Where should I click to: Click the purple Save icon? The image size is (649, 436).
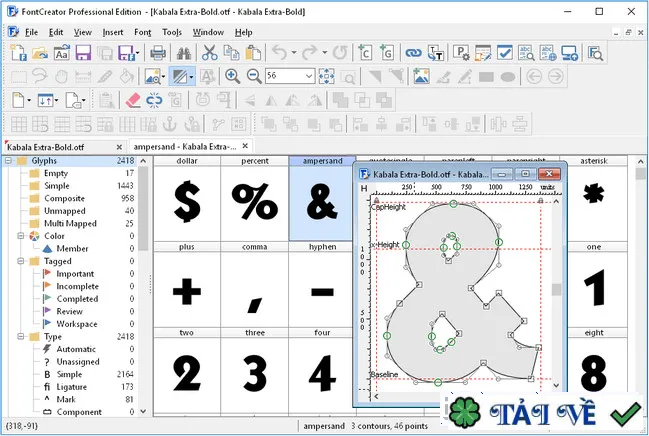tap(83, 53)
